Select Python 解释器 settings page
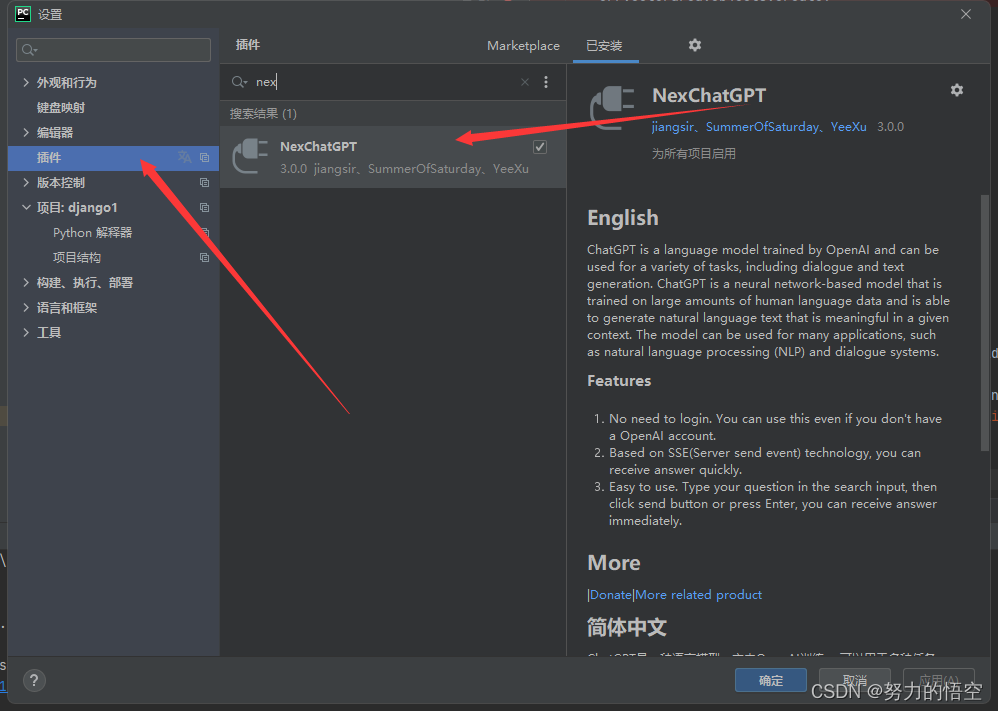Viewport: 998px width, 711px height. [x=92, y=233]
